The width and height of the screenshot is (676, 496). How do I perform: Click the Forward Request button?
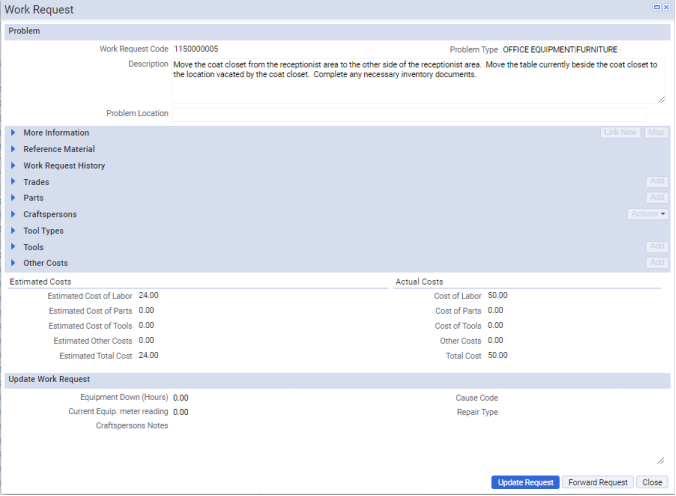598,482
